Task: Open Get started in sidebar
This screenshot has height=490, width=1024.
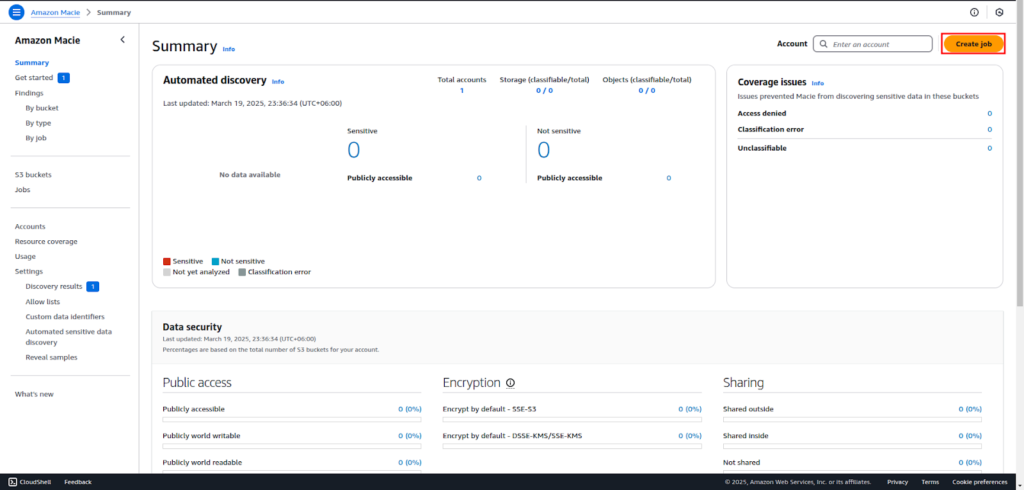Action: click(34, 78)
